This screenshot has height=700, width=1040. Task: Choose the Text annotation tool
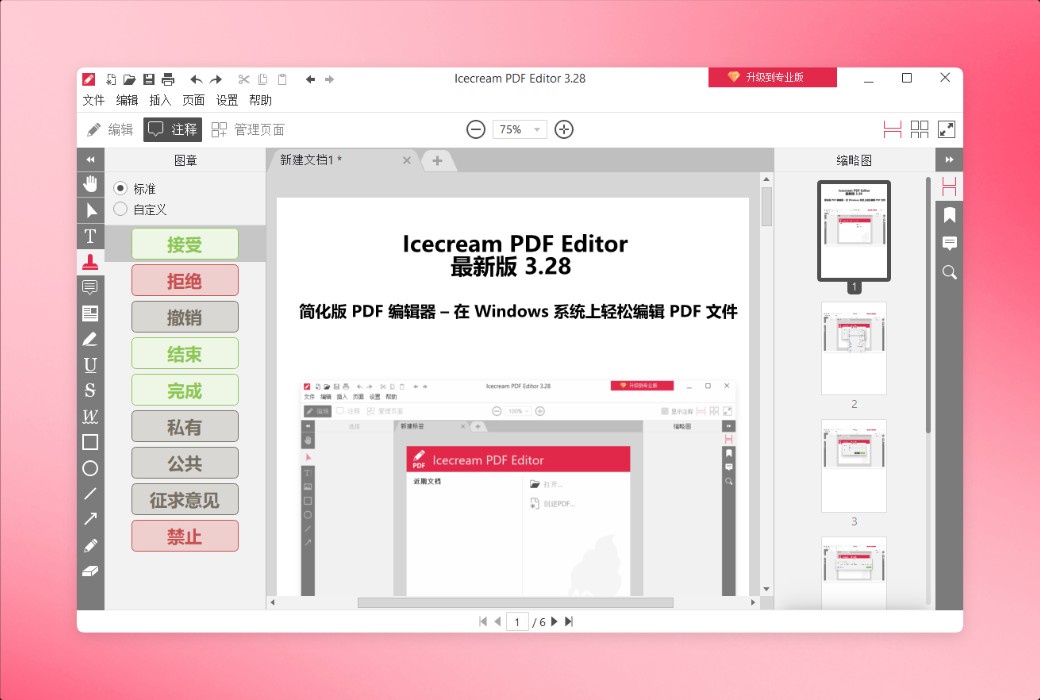90,235
